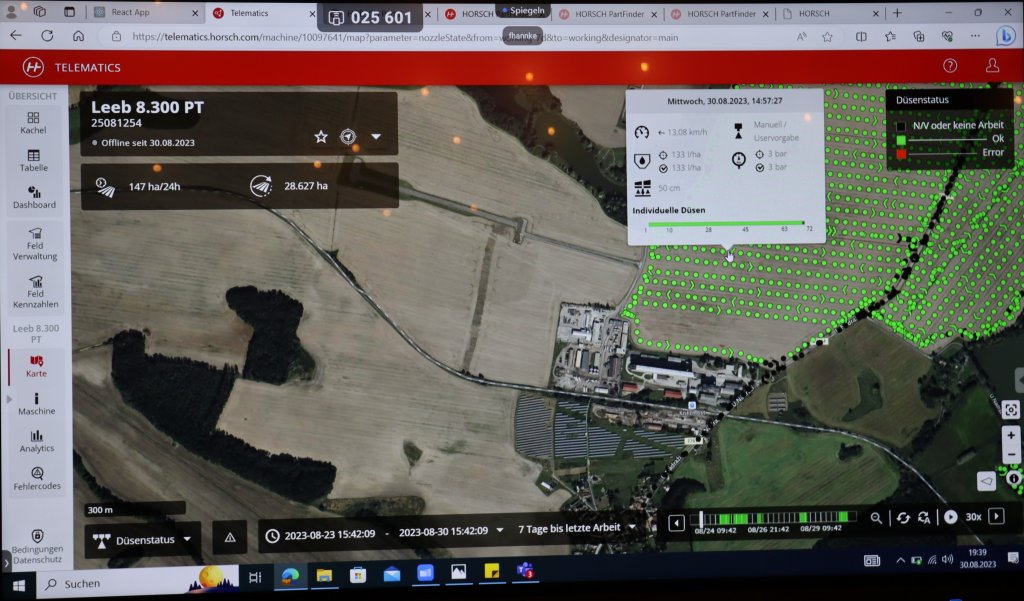Image resolution: width=1024 pixels, height=601 pixels.
Task: Click the timeline magnifier zoom icon
Action: 876,518
